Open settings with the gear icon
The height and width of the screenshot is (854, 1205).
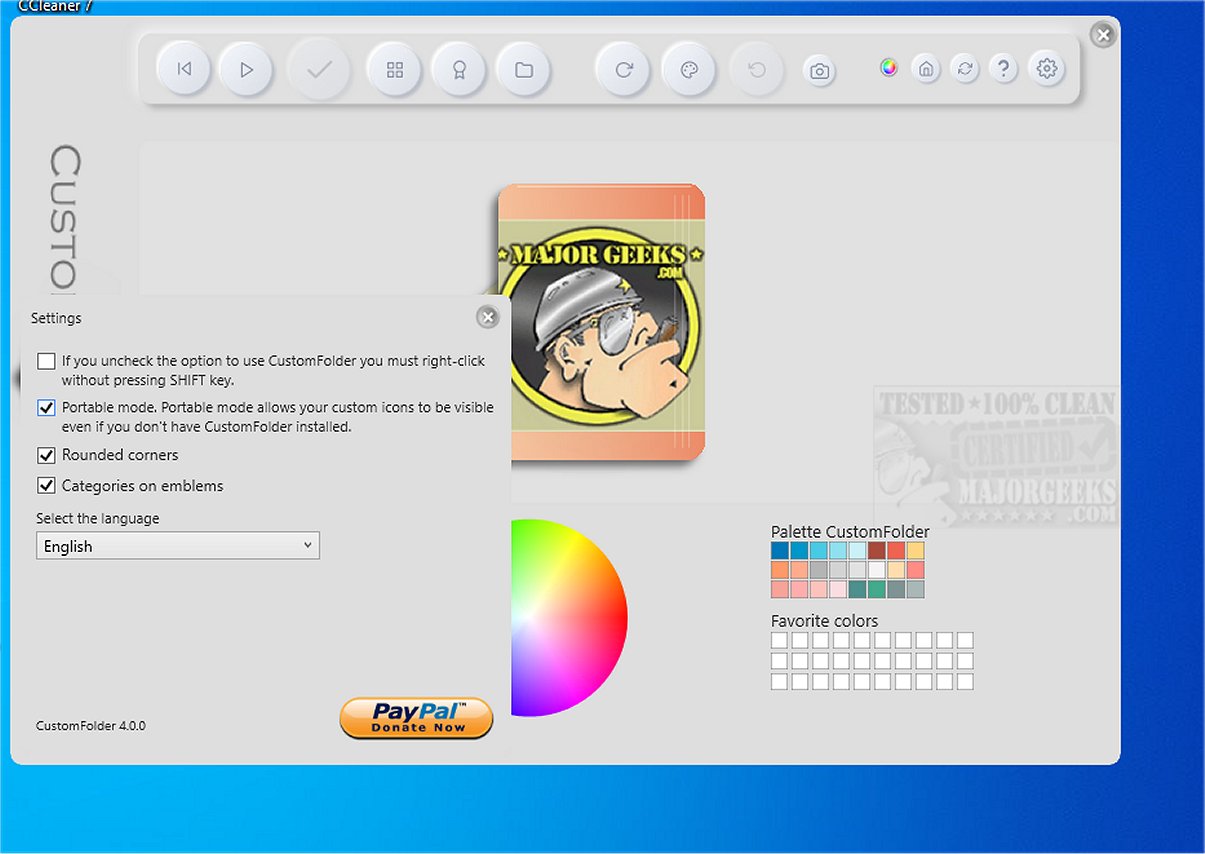[1047, 69]
